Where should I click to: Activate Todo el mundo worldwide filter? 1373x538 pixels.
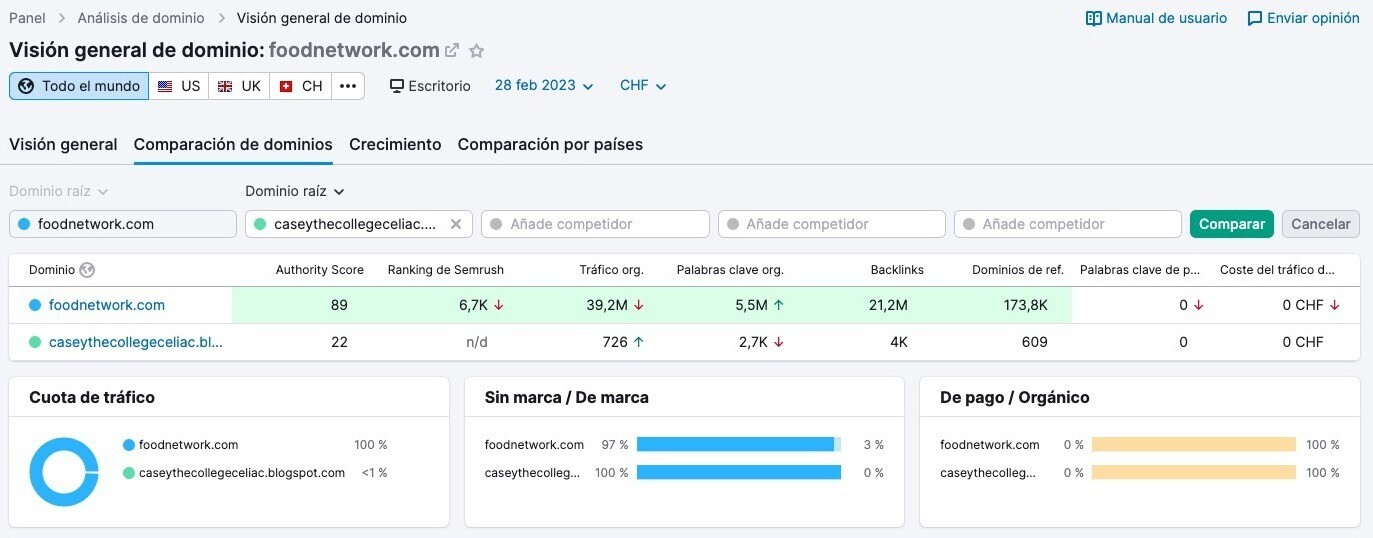click(x=79, y=86)
